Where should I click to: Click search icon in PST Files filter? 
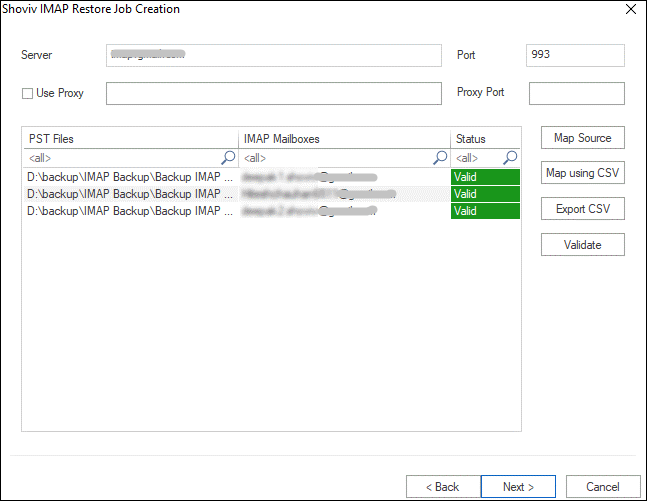(228, 158)
